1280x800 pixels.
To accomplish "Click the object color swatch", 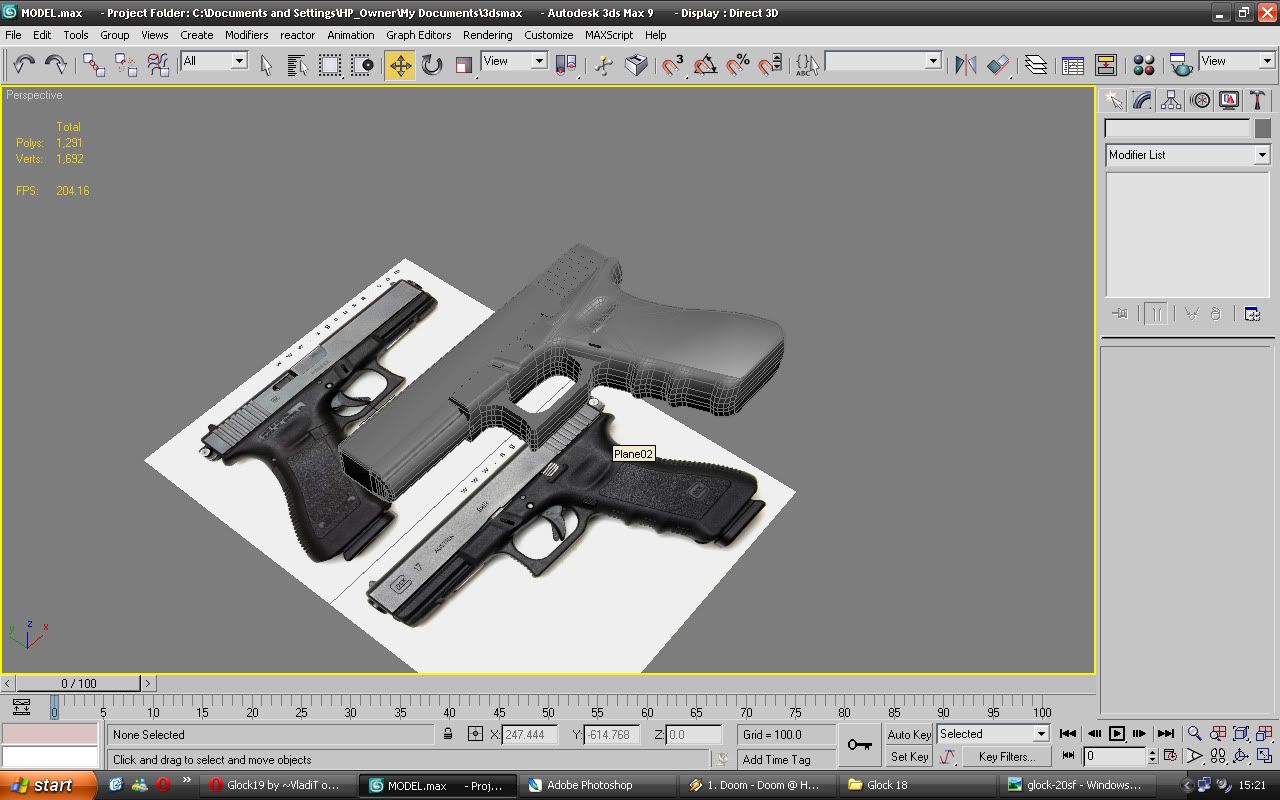I will coord(1262,128).
